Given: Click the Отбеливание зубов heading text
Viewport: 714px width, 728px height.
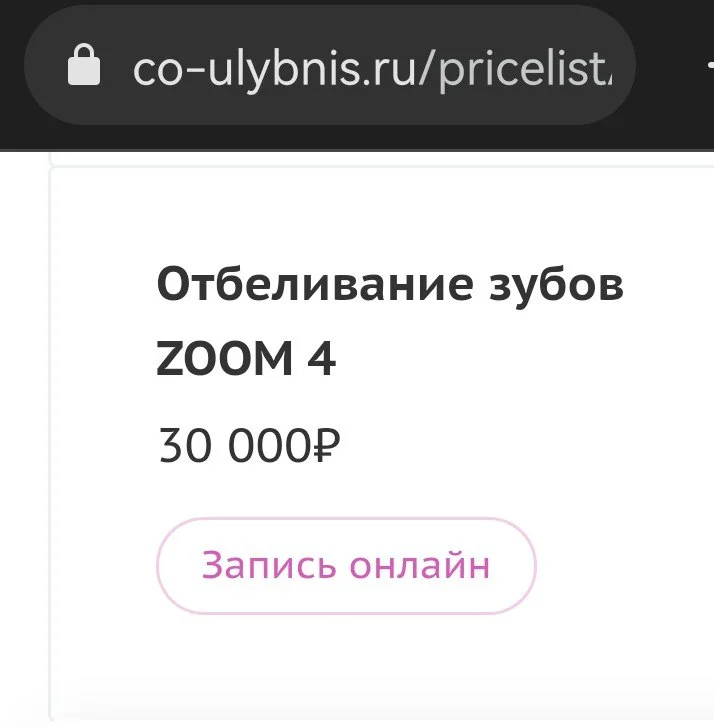Looking at the screenshot, I should tap(390, 287).
